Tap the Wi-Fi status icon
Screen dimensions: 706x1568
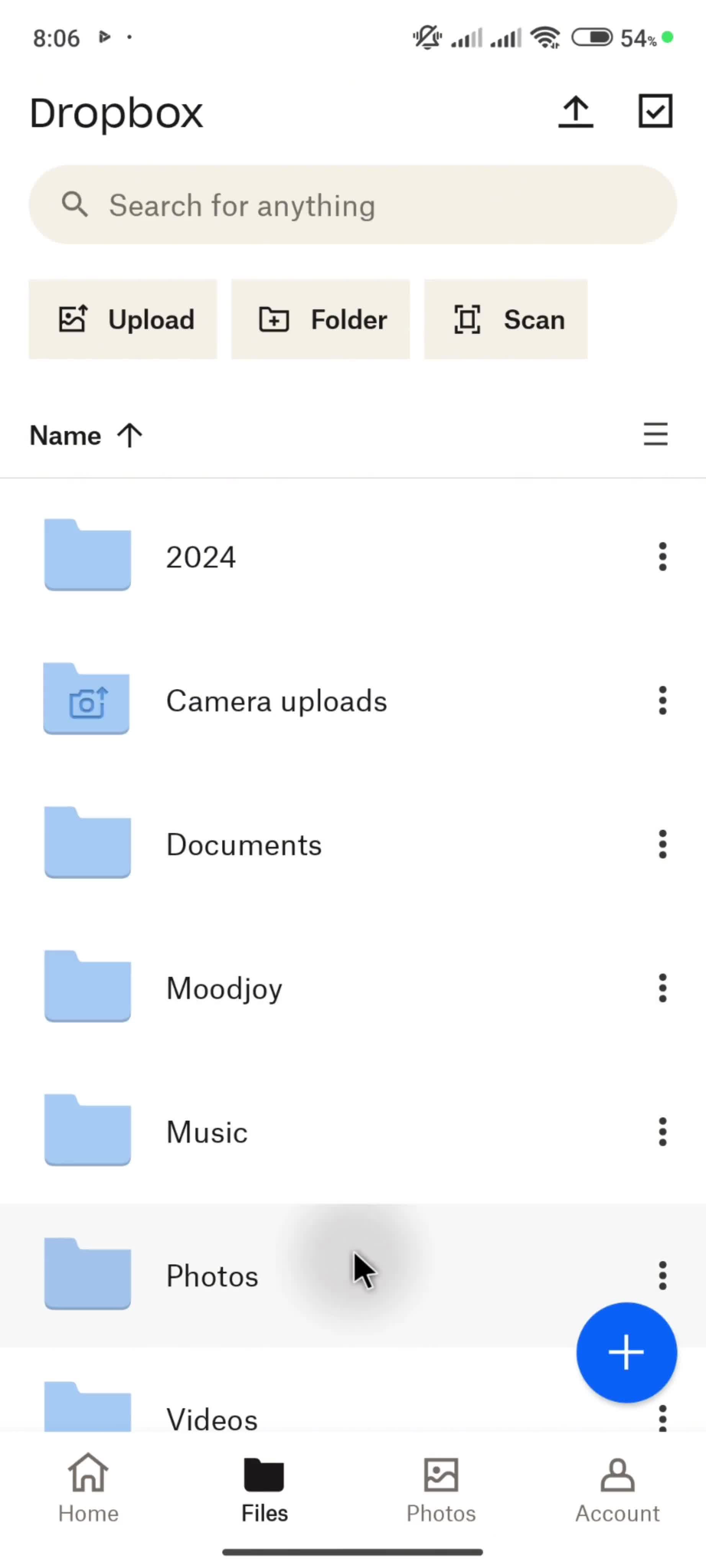(545, 38)
